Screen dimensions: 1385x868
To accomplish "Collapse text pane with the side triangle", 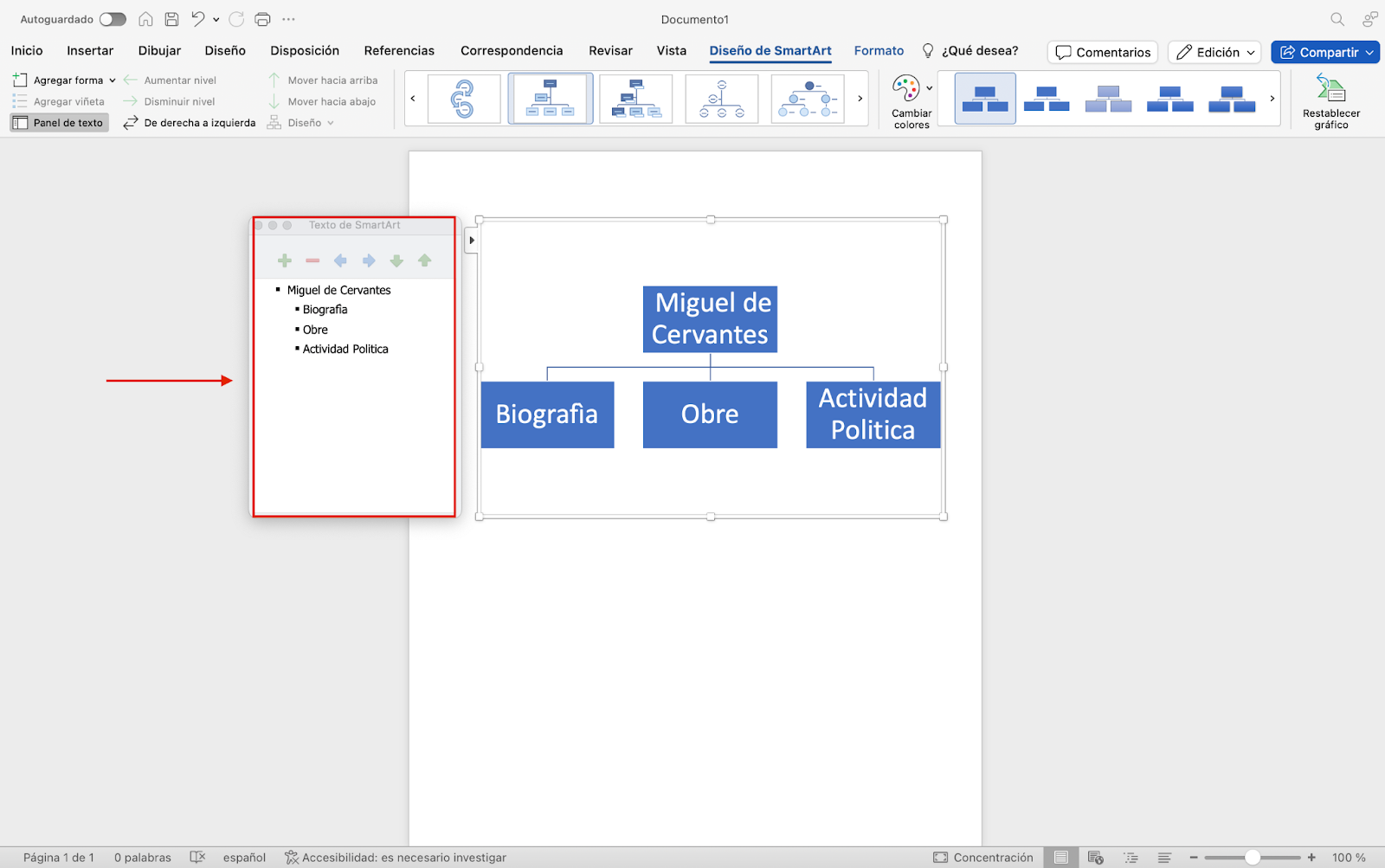I will pos(471,240).
